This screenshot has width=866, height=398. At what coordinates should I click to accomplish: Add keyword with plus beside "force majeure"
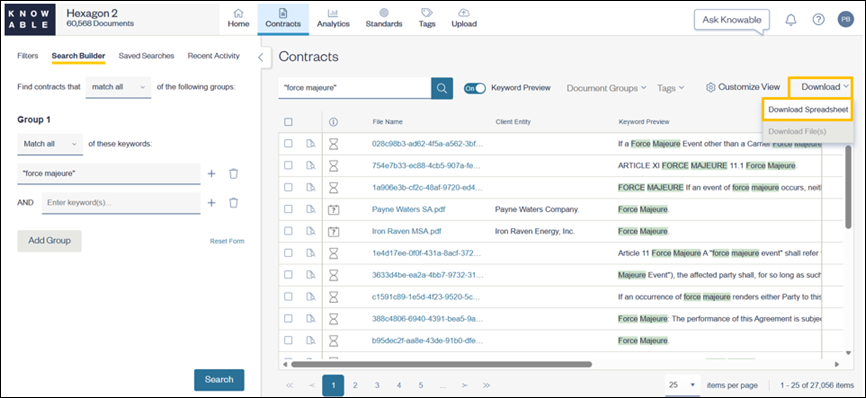click(211, 173)
